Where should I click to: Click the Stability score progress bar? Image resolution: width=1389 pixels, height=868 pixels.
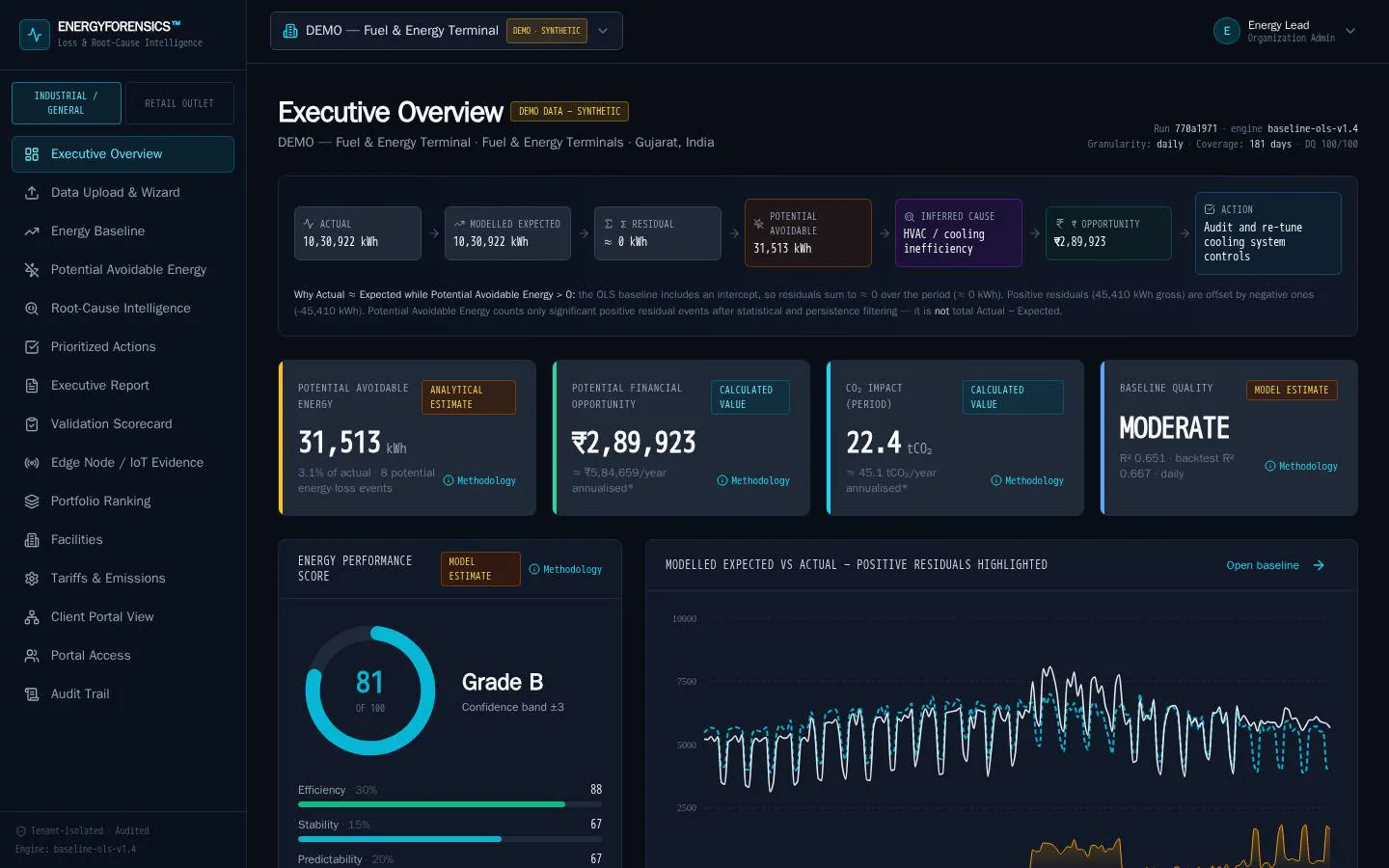coord(449,839)
